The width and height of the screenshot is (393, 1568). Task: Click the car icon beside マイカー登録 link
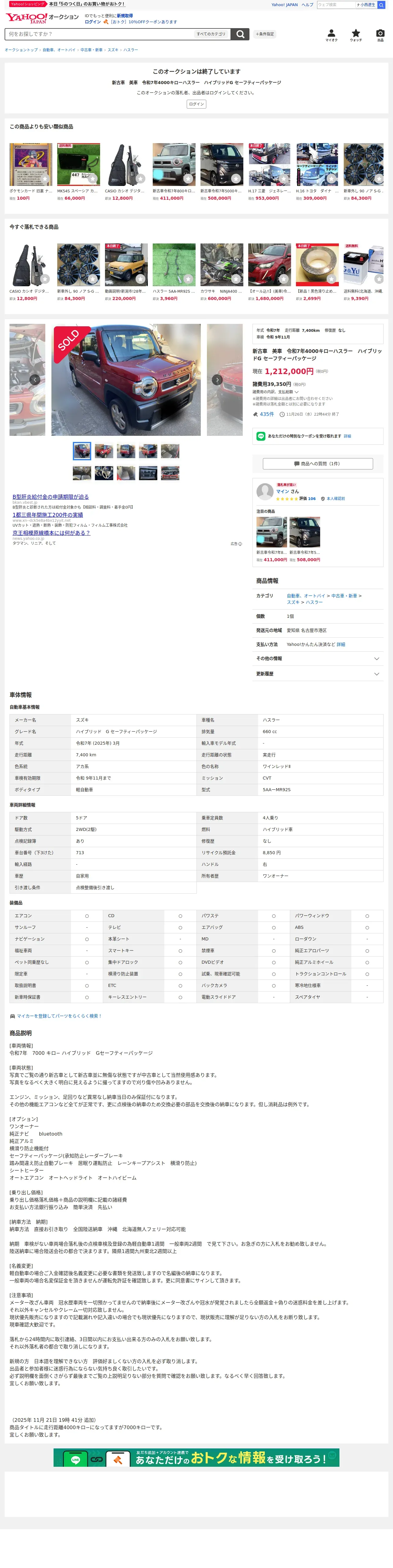pos(12,1016)
